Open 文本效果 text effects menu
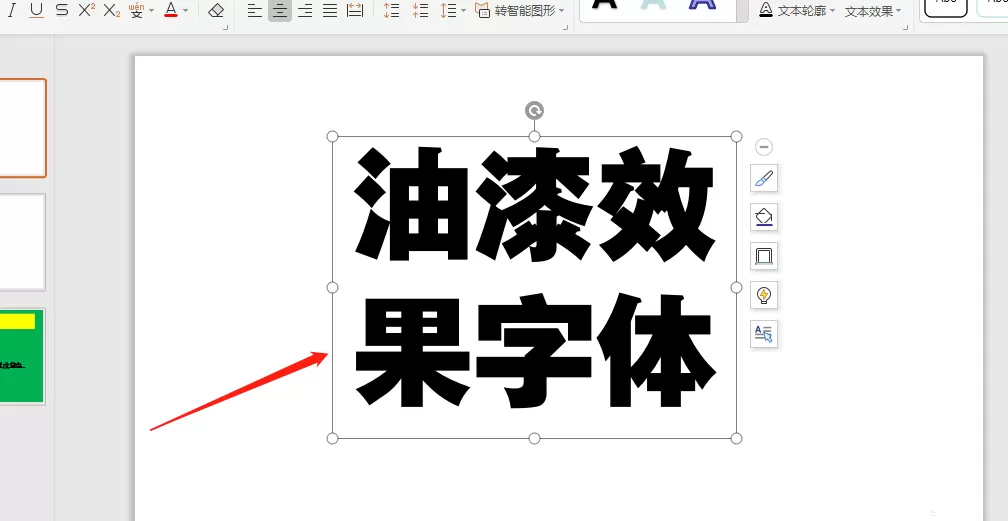 (x=872, y=11)
